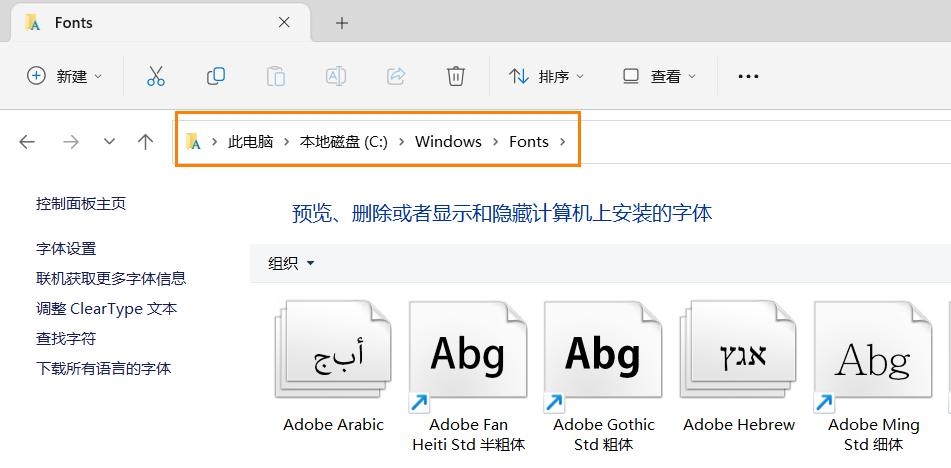Click 本地磁盘 (C:) breadcrumb segment

pos(343,142)
